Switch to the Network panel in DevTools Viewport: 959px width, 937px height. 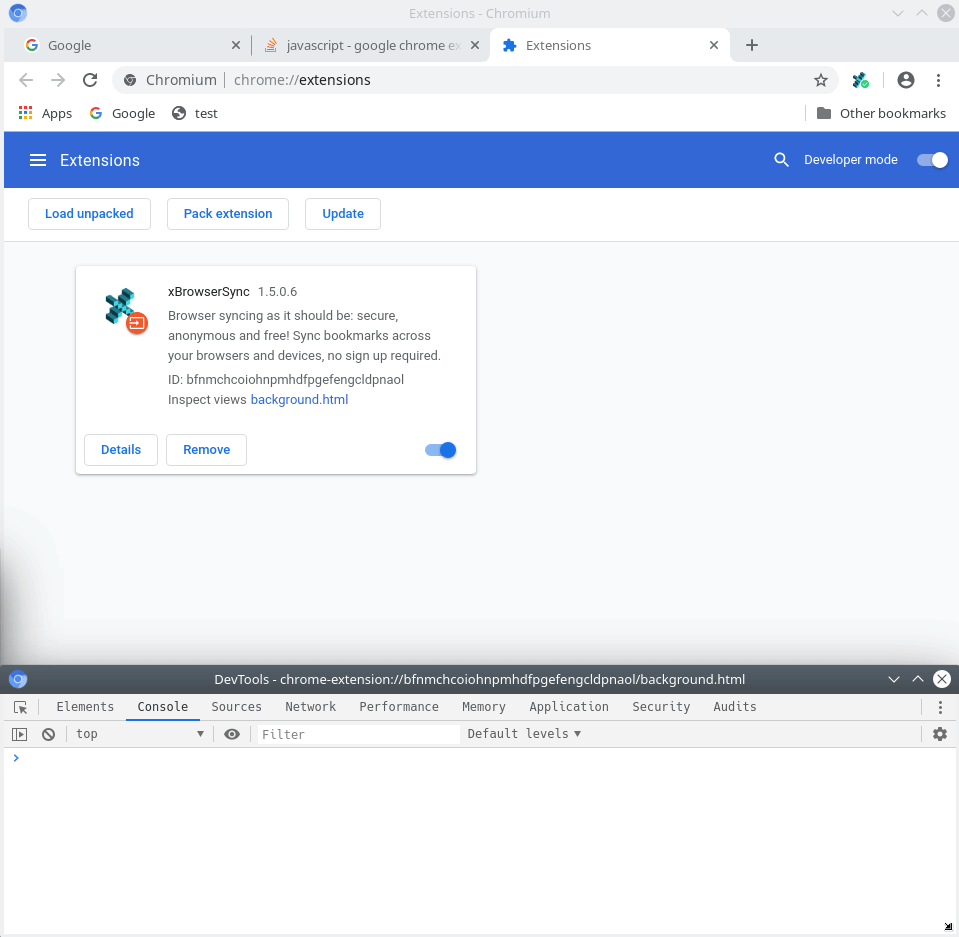pos(310,707)
